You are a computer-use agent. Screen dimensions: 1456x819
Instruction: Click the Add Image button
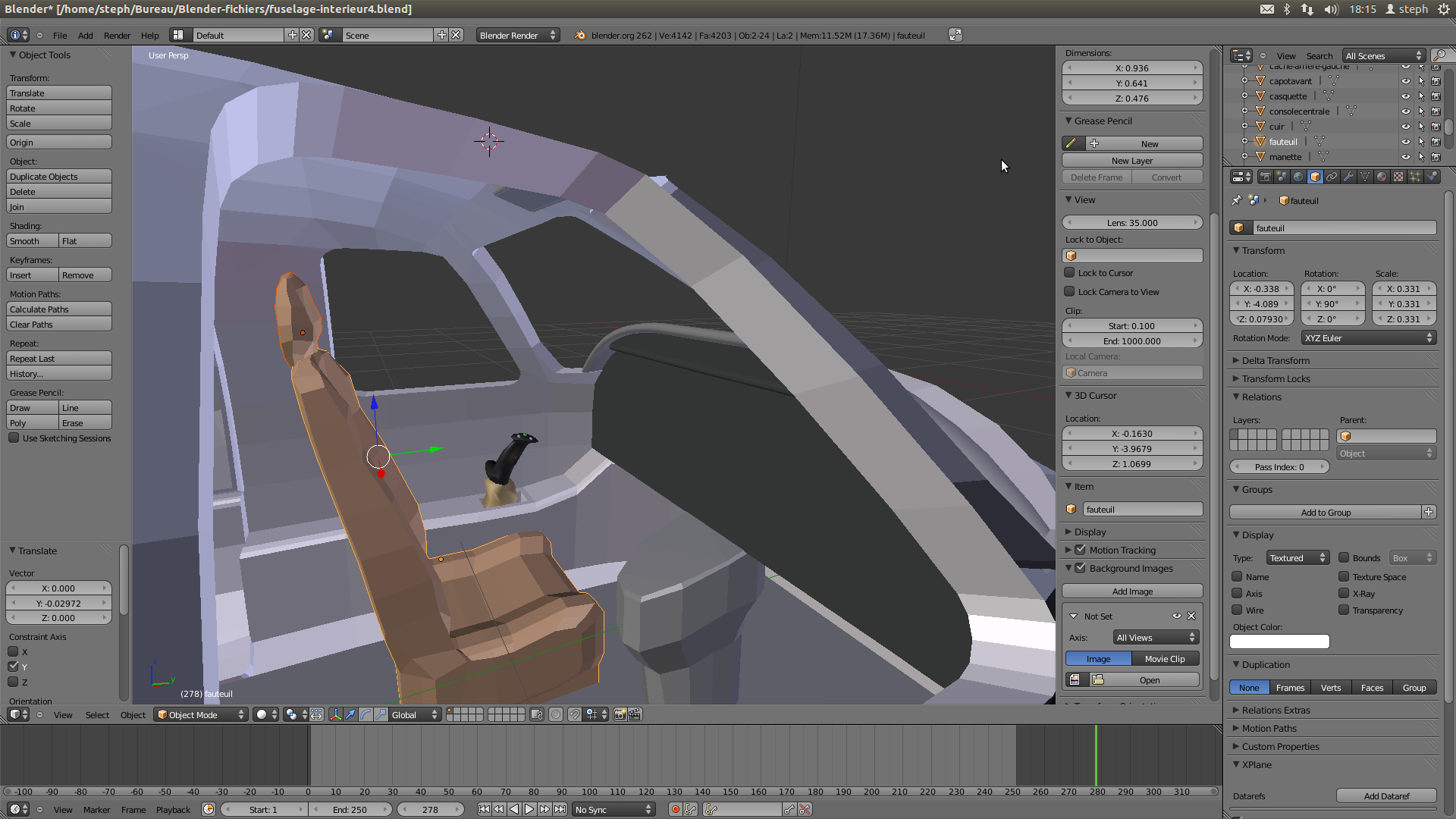click(1132, 591)
